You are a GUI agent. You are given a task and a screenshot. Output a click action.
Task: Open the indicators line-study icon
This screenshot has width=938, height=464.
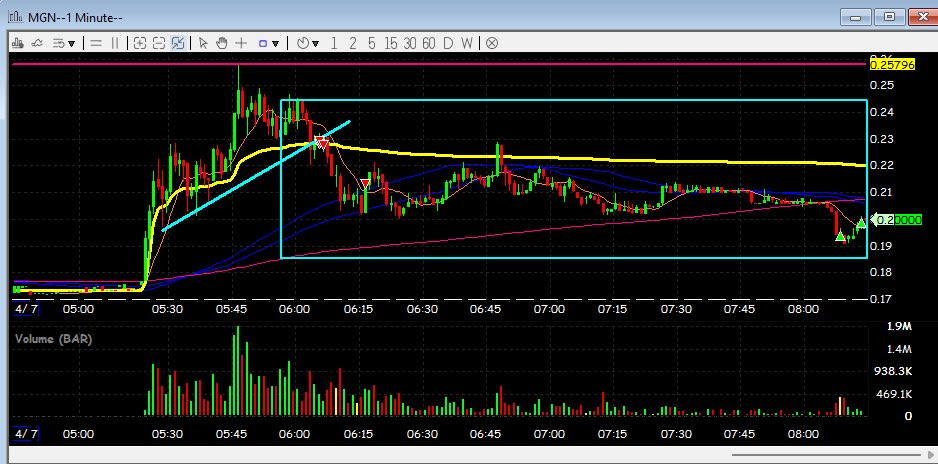point(37,43)
